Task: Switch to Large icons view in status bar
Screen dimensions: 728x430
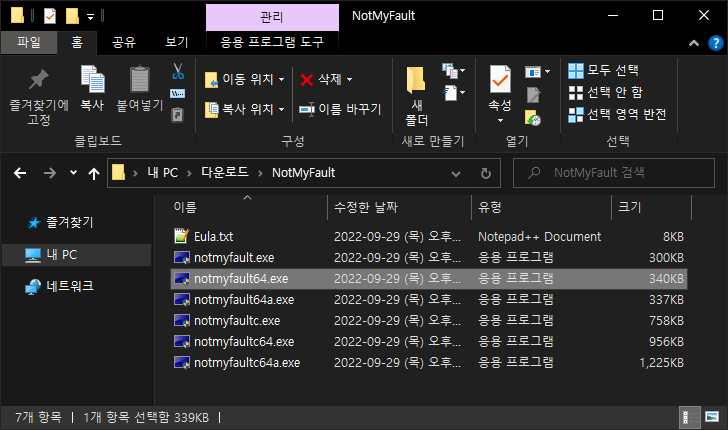Action: [x=712, y=417]
